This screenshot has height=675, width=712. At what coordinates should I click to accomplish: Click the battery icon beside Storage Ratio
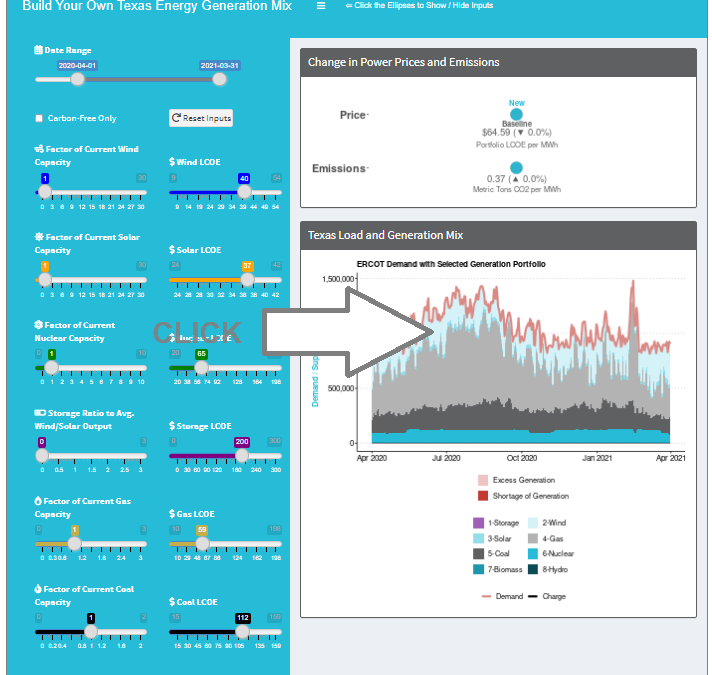tap(39, 413)
